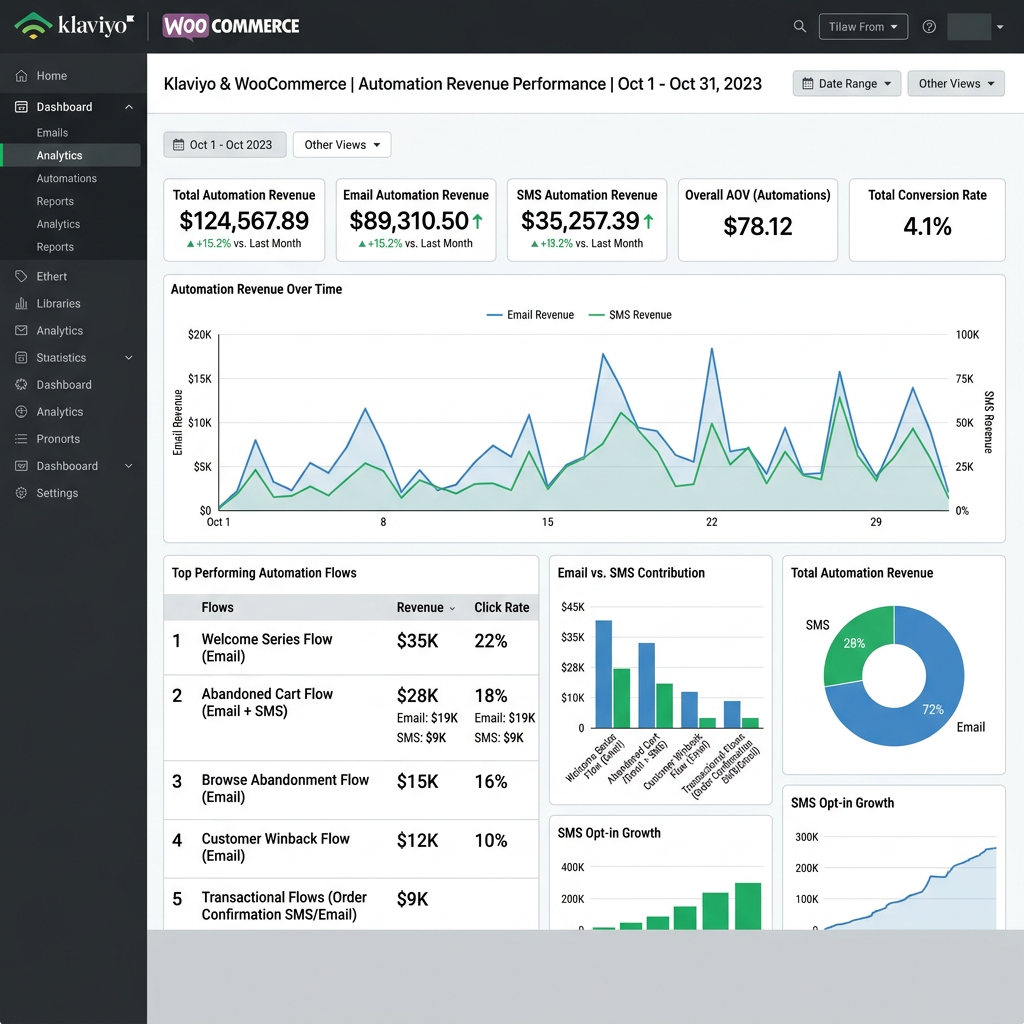The height and width of the screenshot is (1024, 1024).
Task: Click tallest green bar in SMS Opt-in Growth
Action: pos(748,906)
